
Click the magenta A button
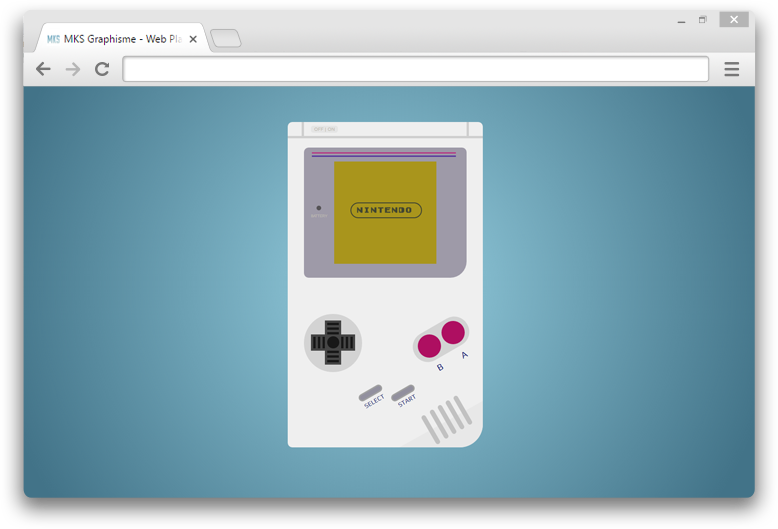pyautogui.click(x=453, y=332)
